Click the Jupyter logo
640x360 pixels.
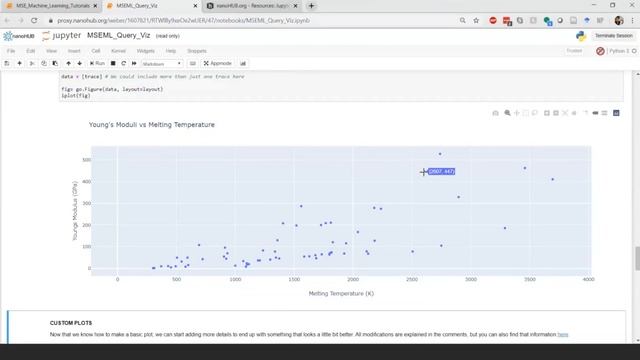(x=62, y=36)
